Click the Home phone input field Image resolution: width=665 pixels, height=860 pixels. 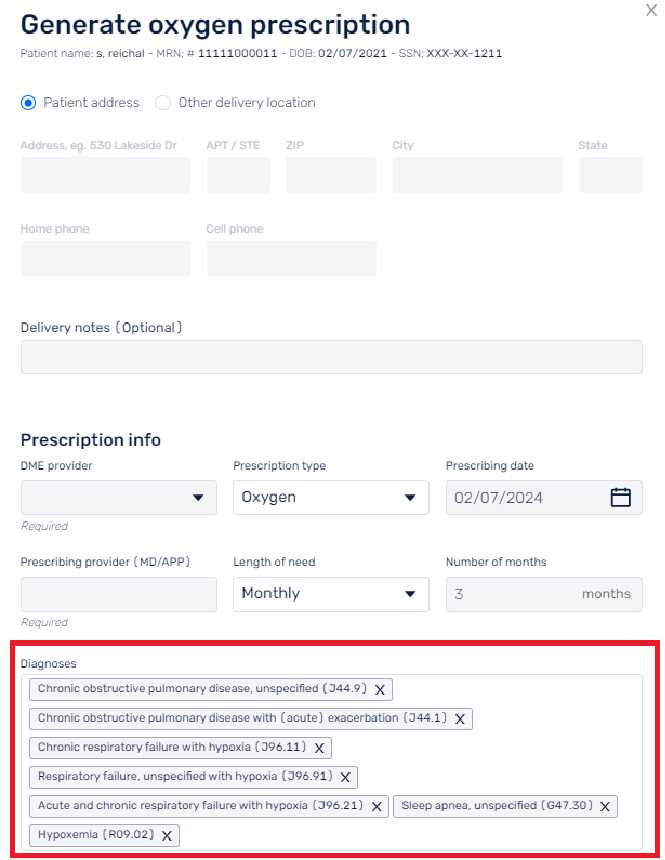pyautogui.click(x=105, y=258)
